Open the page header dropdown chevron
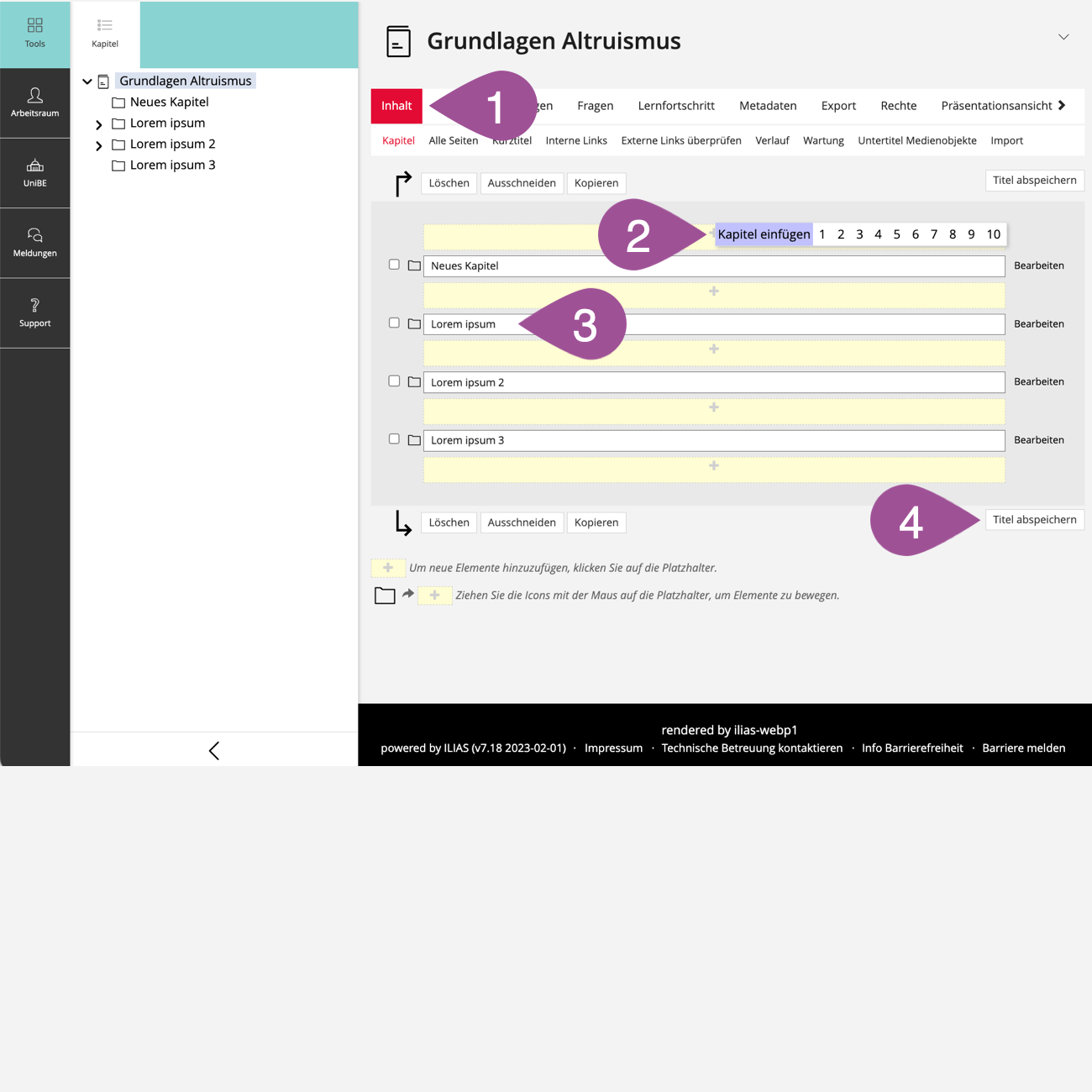This screenshot has height=1092, width=1092. 1063,37
